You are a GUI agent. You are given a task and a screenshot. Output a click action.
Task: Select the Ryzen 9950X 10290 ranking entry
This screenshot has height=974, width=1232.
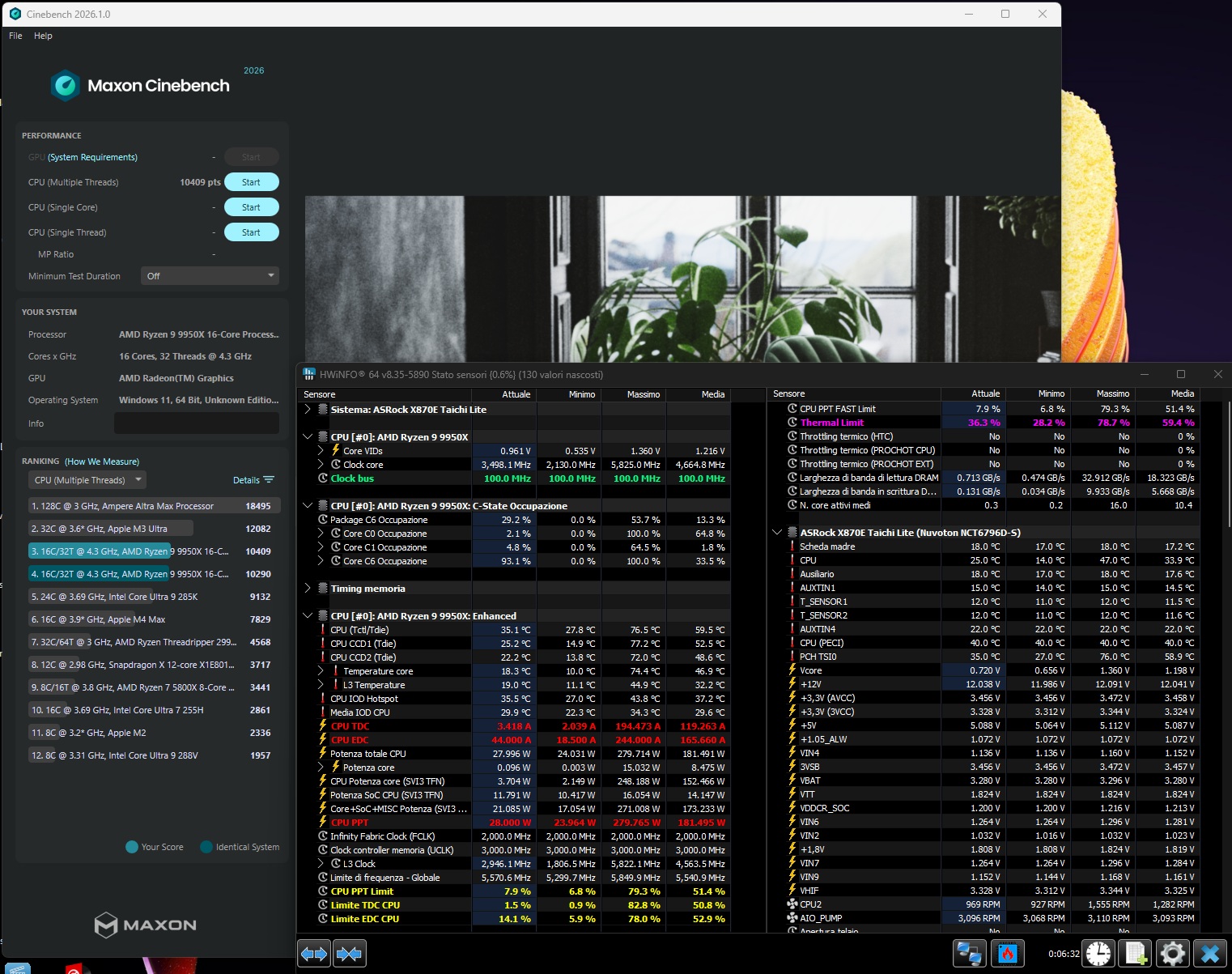click(x=154, y=574)
